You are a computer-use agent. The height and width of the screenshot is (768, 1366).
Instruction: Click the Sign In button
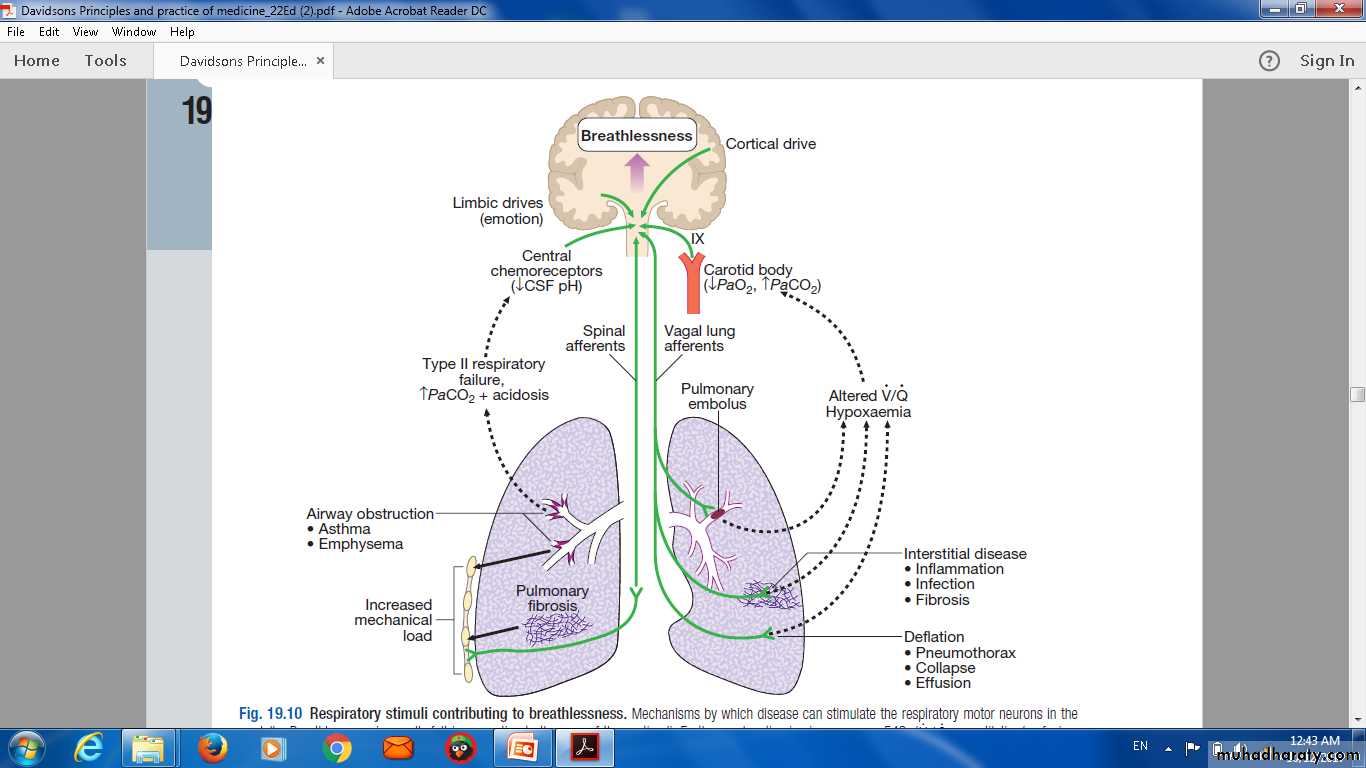coord(1326,61)
